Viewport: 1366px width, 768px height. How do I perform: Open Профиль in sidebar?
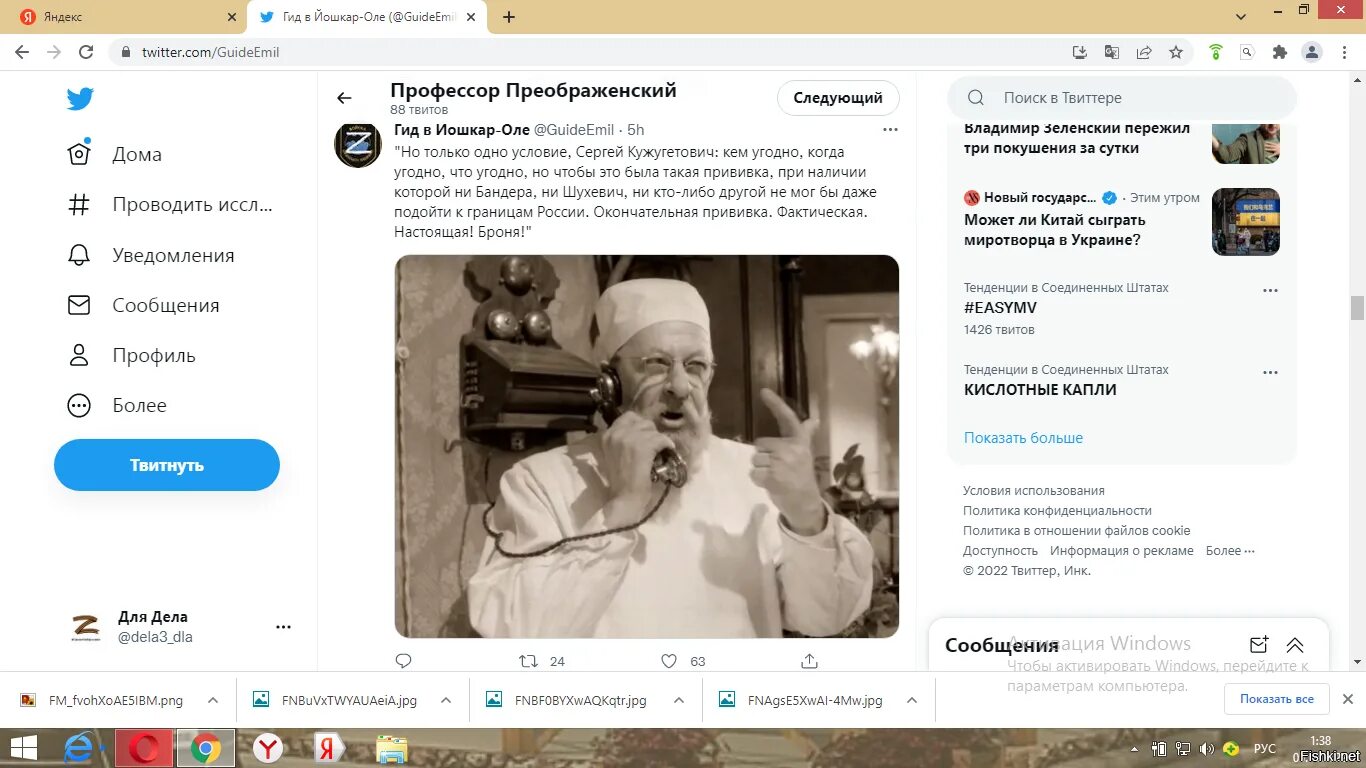pyautogui.click(x=131, y=355)
